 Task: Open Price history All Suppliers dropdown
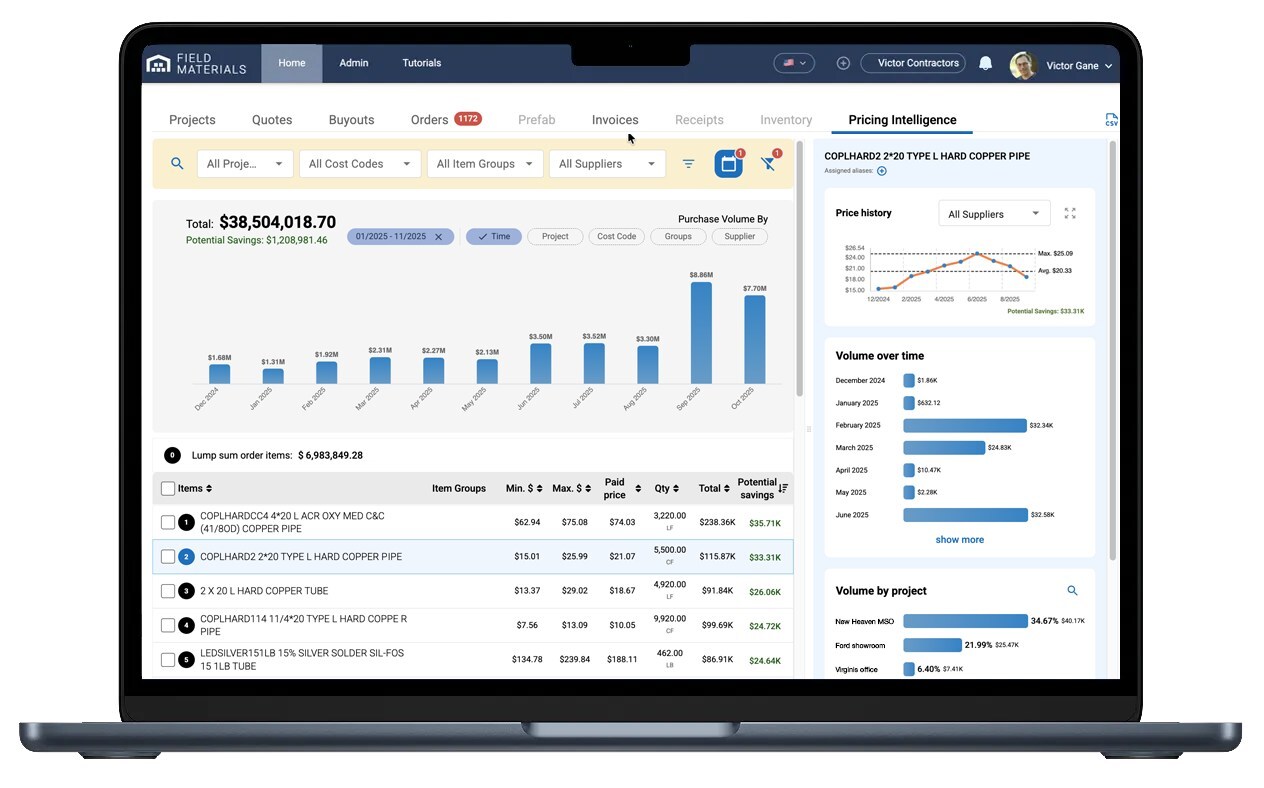[993, 214]
